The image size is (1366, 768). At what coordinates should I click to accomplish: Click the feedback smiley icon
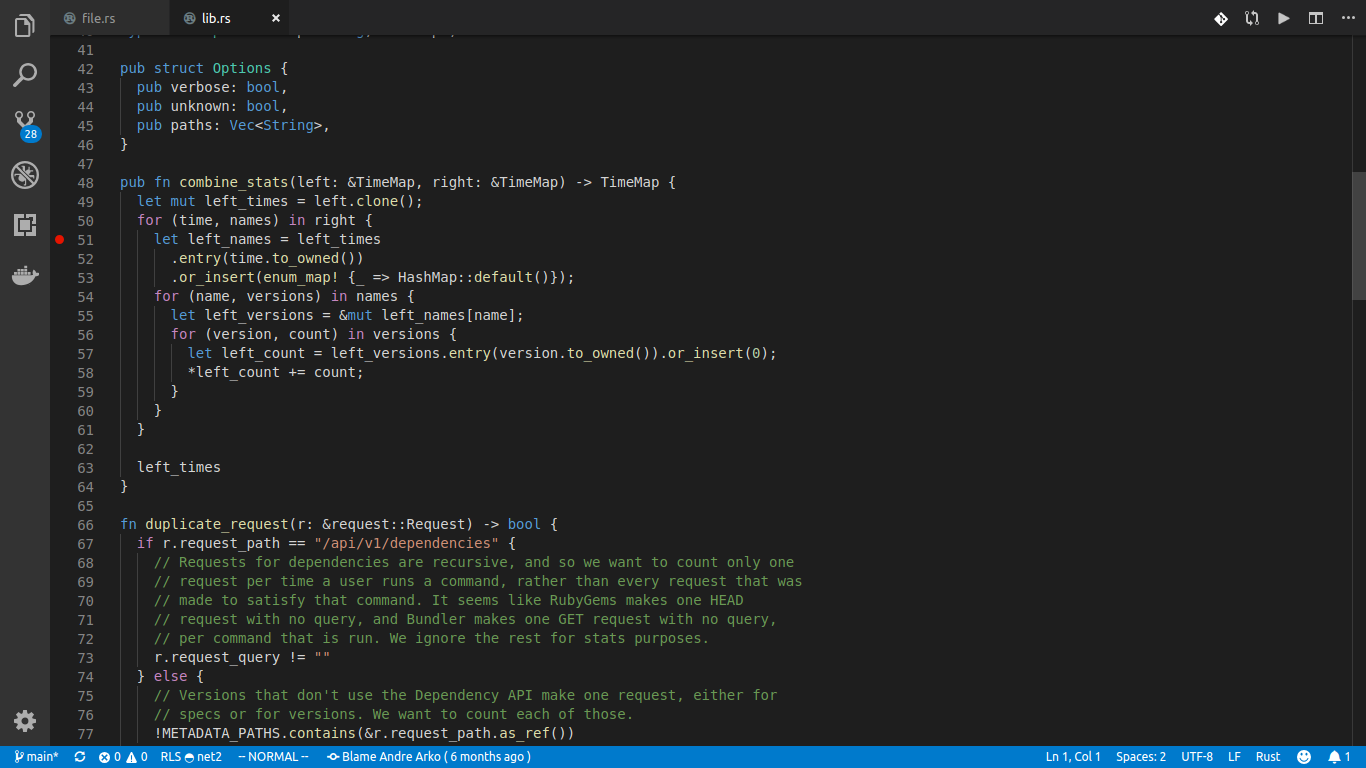1304,757
